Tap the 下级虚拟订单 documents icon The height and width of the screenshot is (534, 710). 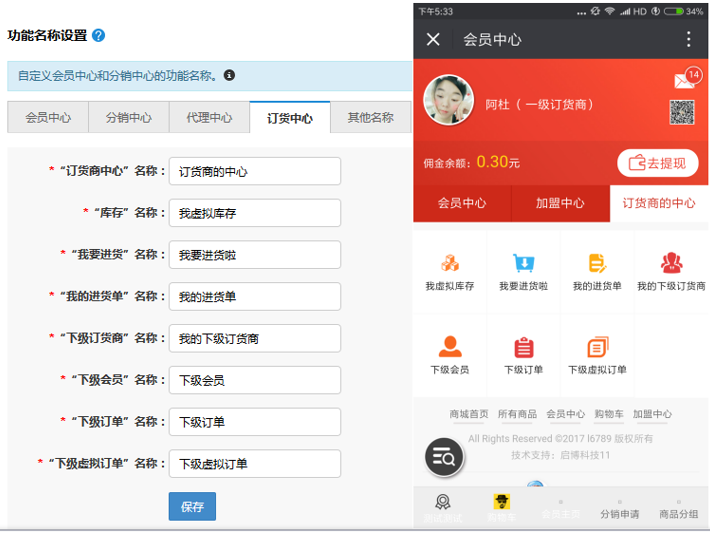point(597,347)
